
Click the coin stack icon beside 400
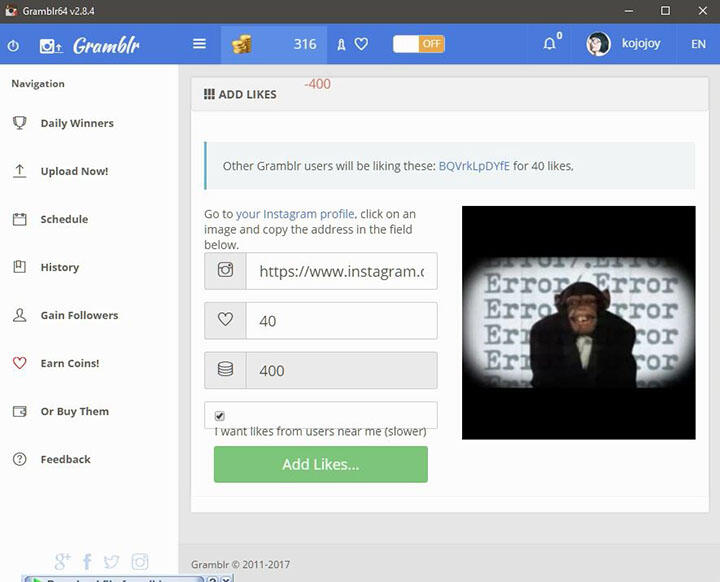[x=225, y=368]
